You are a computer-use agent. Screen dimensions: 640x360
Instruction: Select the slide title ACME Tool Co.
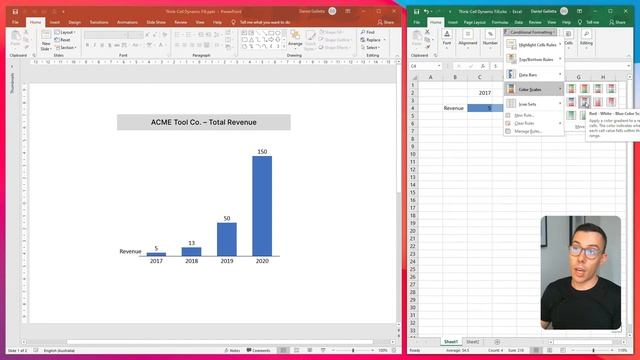204,122
